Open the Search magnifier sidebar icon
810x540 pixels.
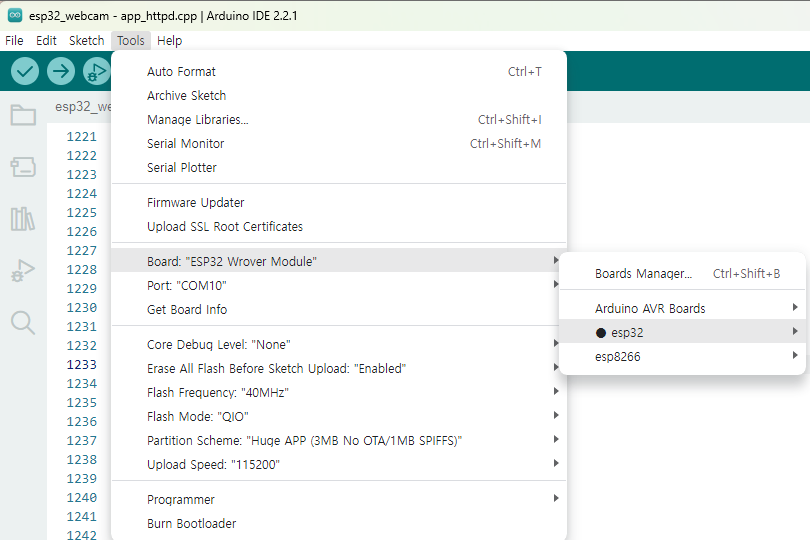tap(23, 323)
